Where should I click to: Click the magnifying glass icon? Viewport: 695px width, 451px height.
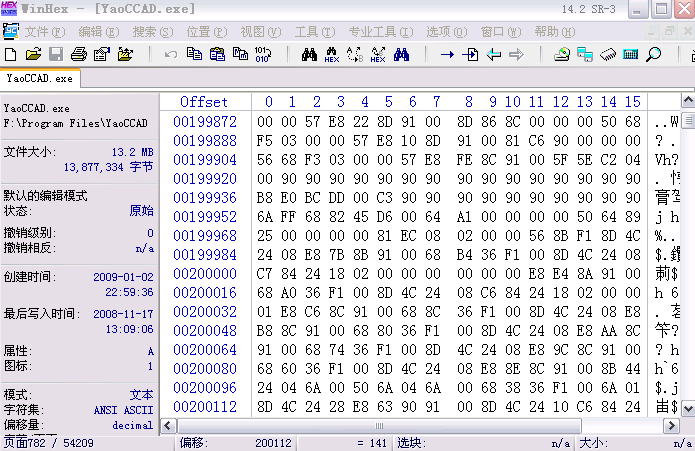pos(653,54)
